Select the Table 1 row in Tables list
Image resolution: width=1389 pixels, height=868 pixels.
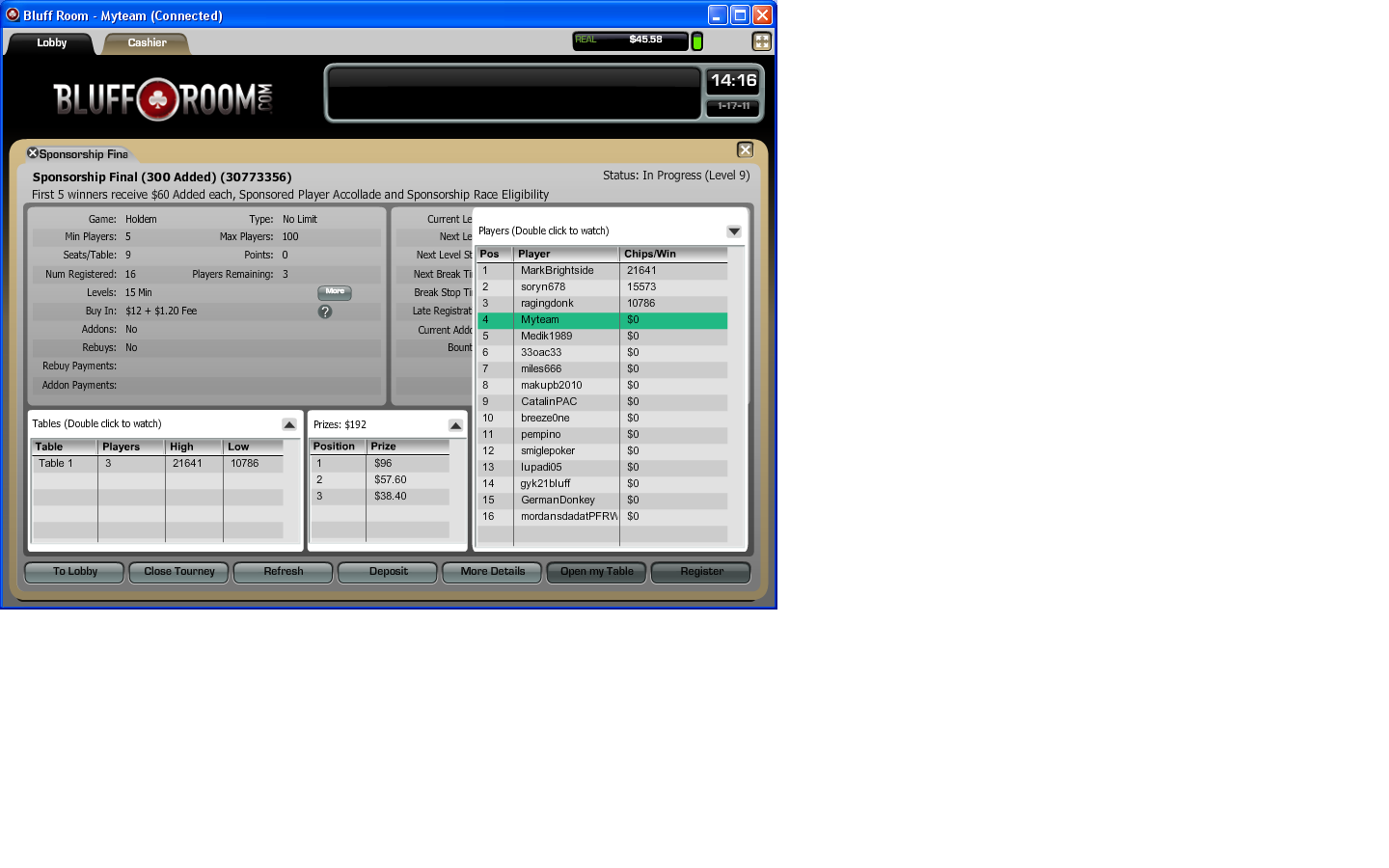158,464
